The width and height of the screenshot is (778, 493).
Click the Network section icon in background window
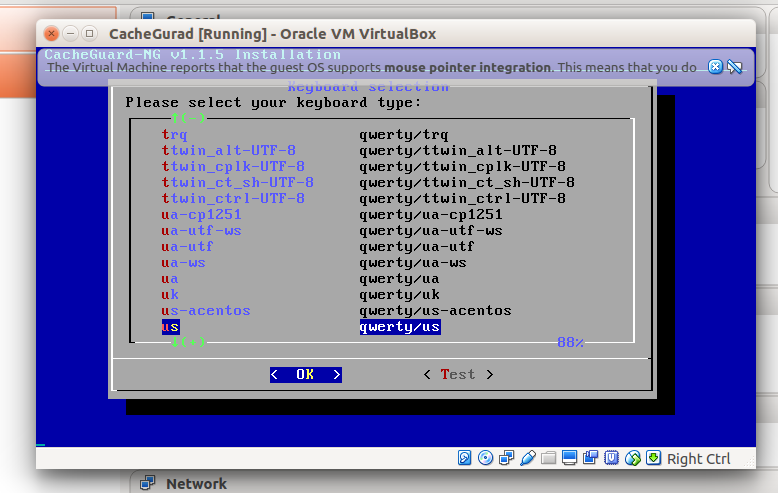click(147, 483)
